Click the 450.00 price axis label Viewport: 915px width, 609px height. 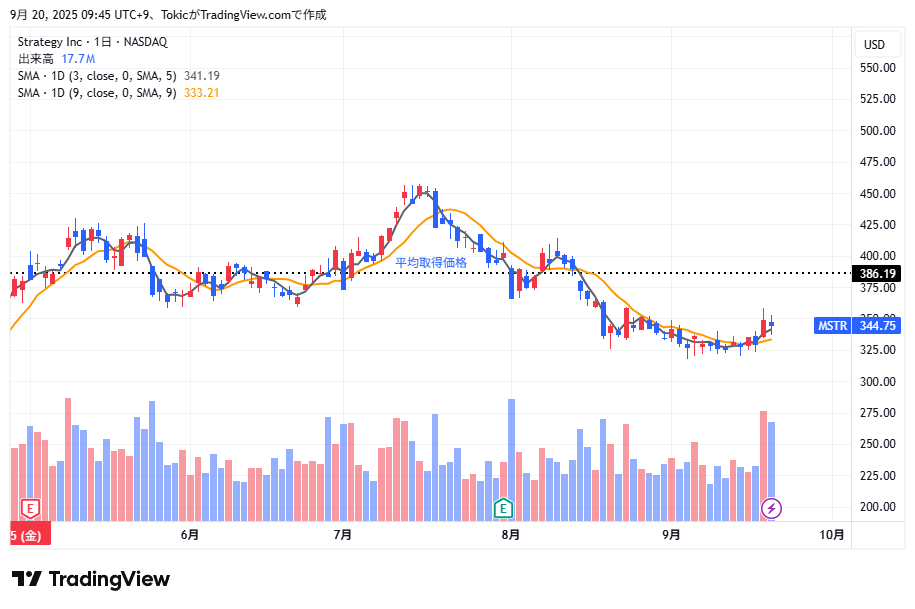pos(878,194)
